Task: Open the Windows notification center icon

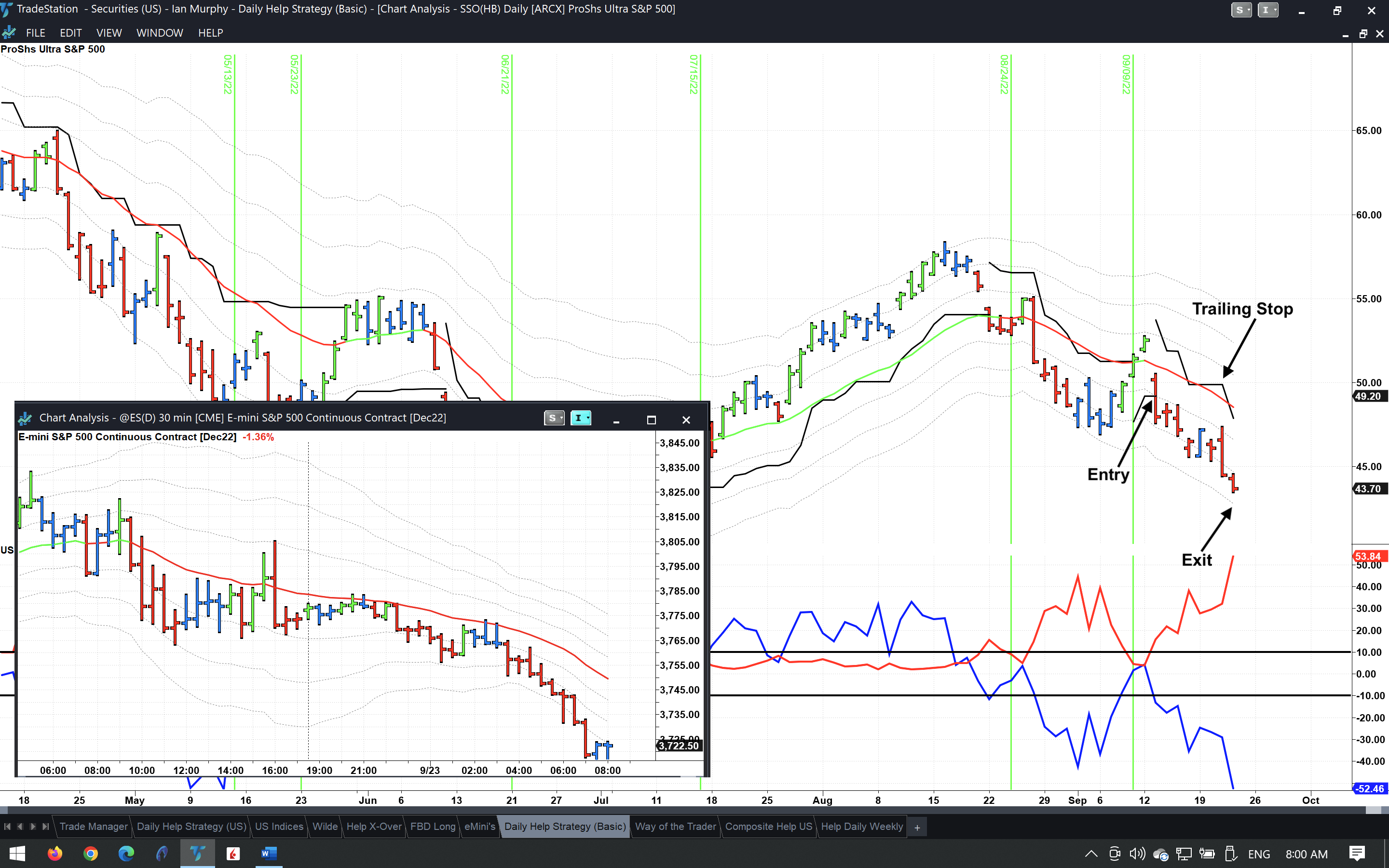Action: coord(1357,854)
